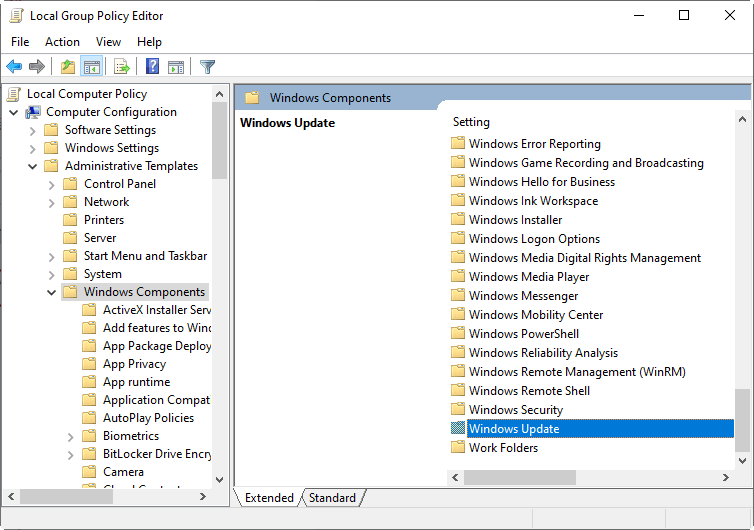Image resolution: width=754 pixels, height=530 pixels.
Task: Click the Computer Configuration computer icon
Action: coord(33,112)
